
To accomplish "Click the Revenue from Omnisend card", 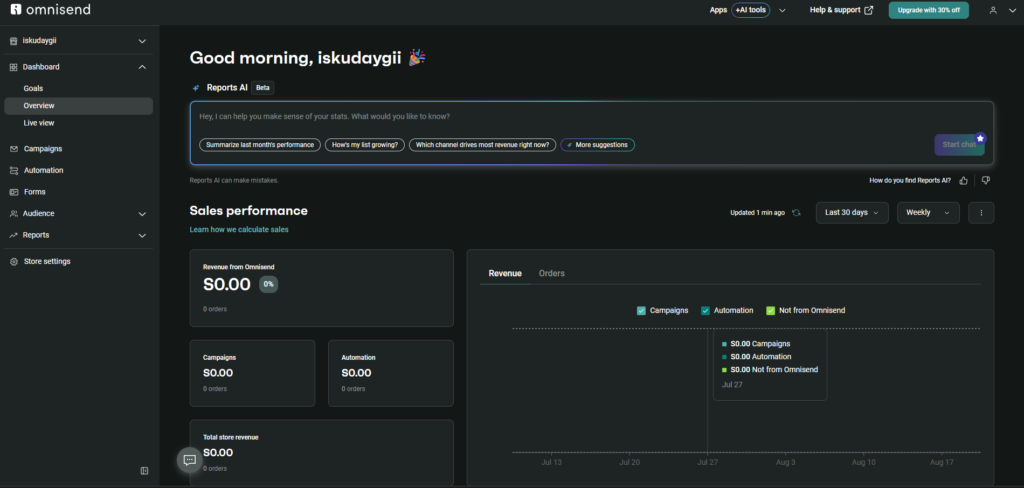I will [x=321, y=287].
